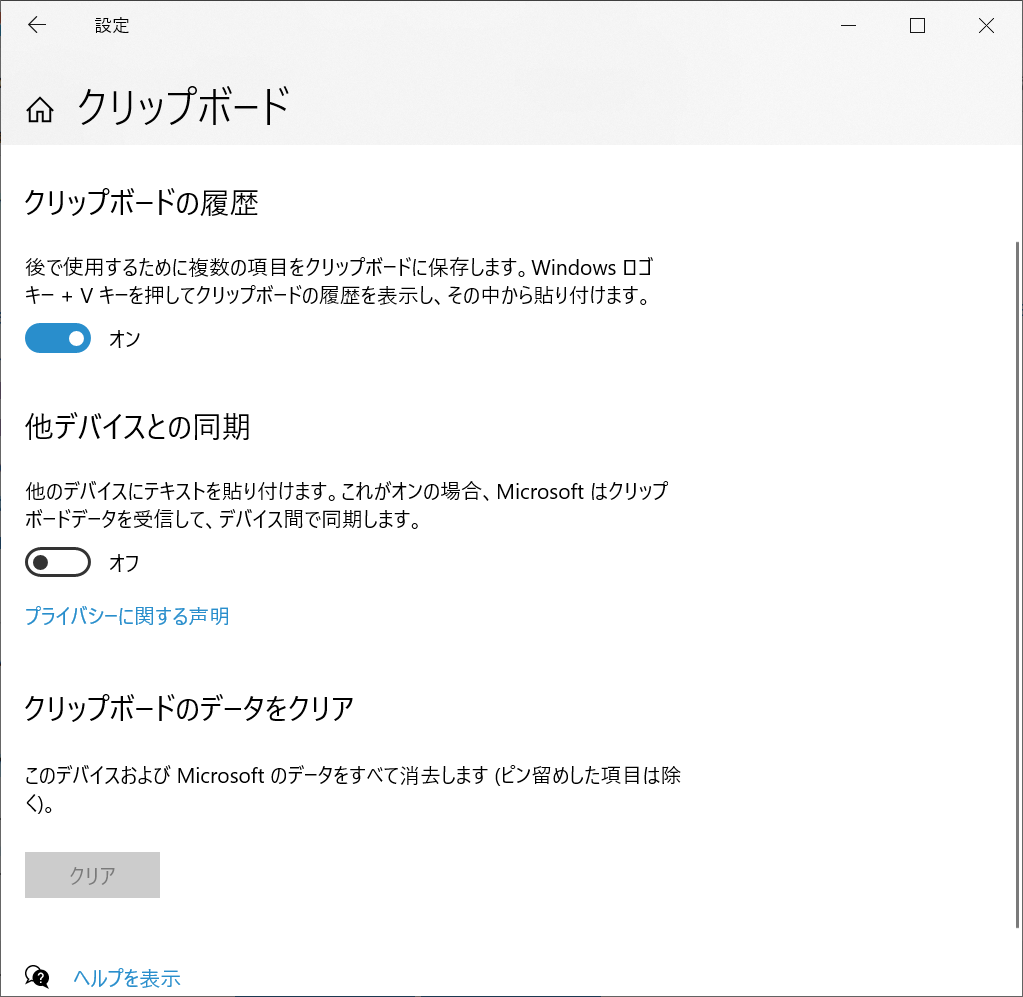This screenshot has width=1023, height=997.
Task: Close the Settings window
Action: click(986, 25)
